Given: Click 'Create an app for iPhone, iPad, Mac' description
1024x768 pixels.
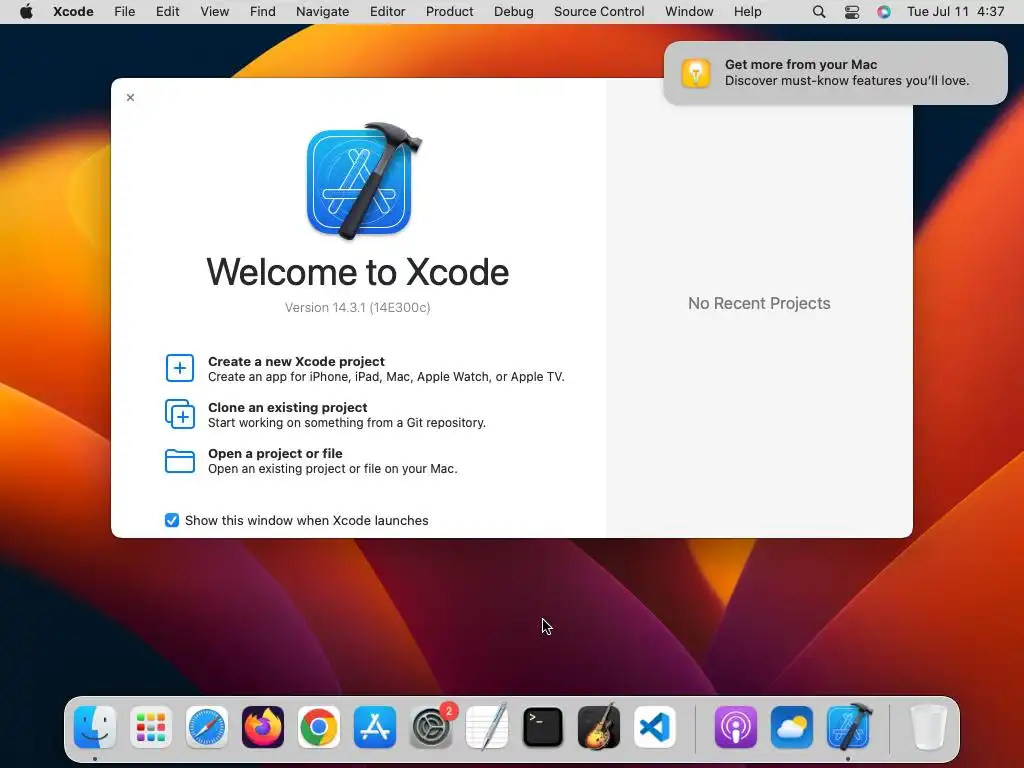Looking at the screenshot, I should (x=387, y=377).
